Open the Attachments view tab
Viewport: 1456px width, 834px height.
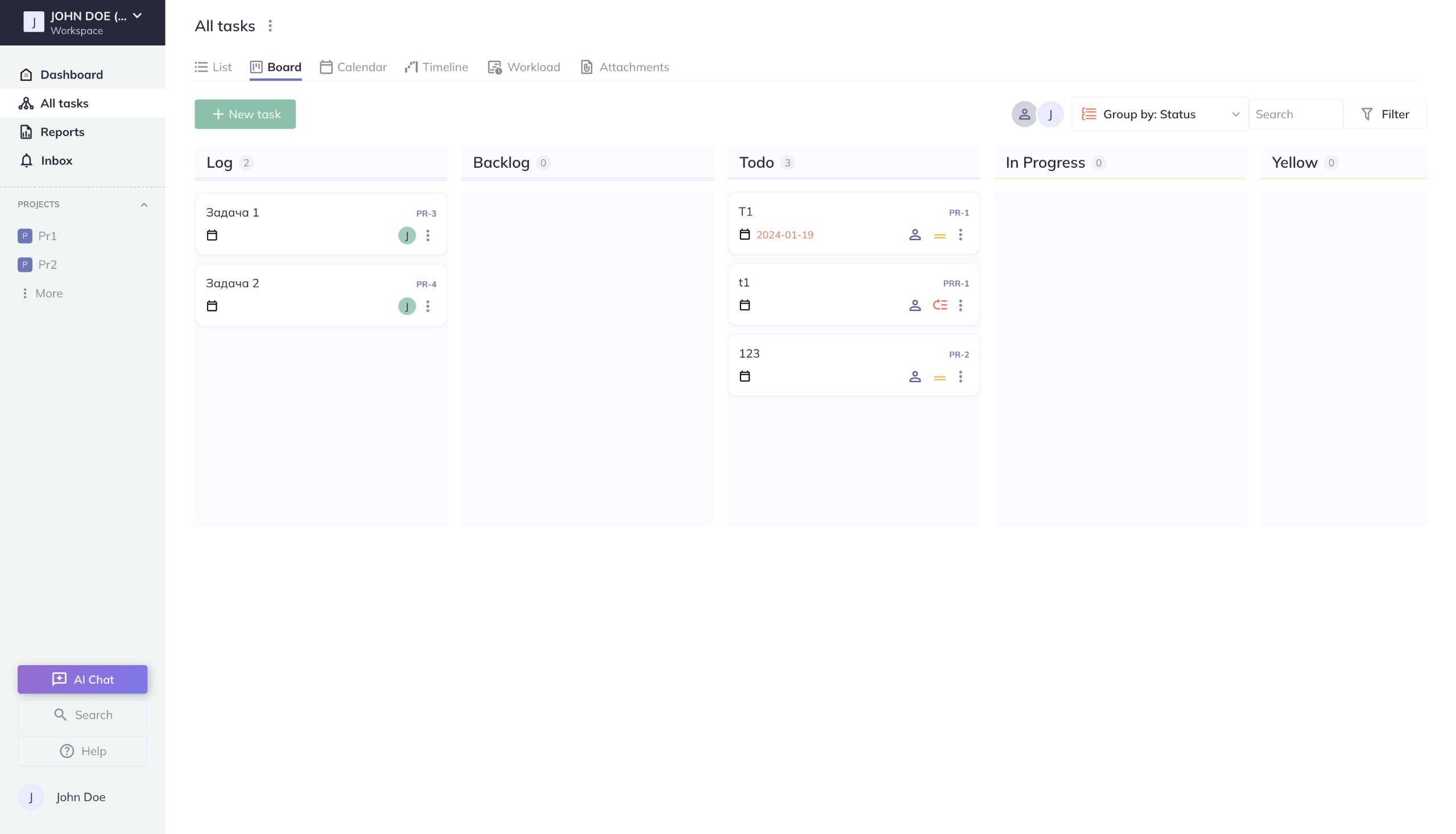(x=624, y=67)
